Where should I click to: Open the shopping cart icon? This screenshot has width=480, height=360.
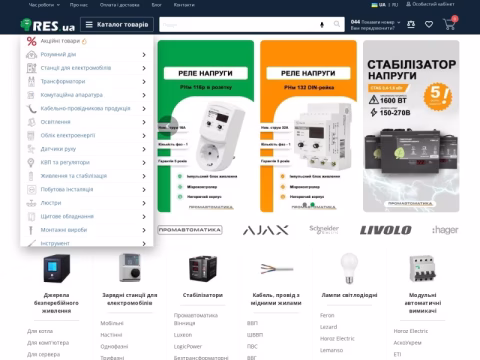(x=449, y=24)
